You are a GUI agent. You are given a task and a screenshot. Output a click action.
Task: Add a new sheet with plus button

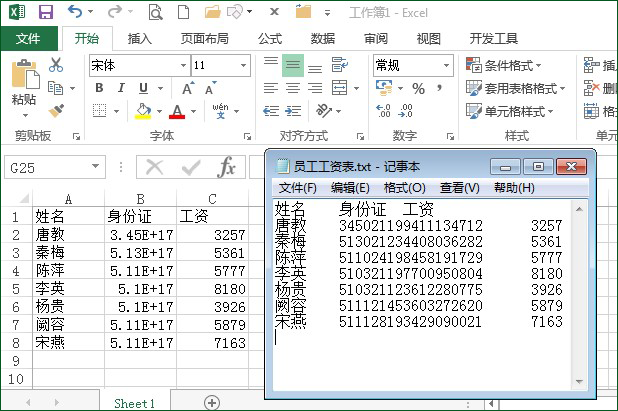(x=212, y=403)
